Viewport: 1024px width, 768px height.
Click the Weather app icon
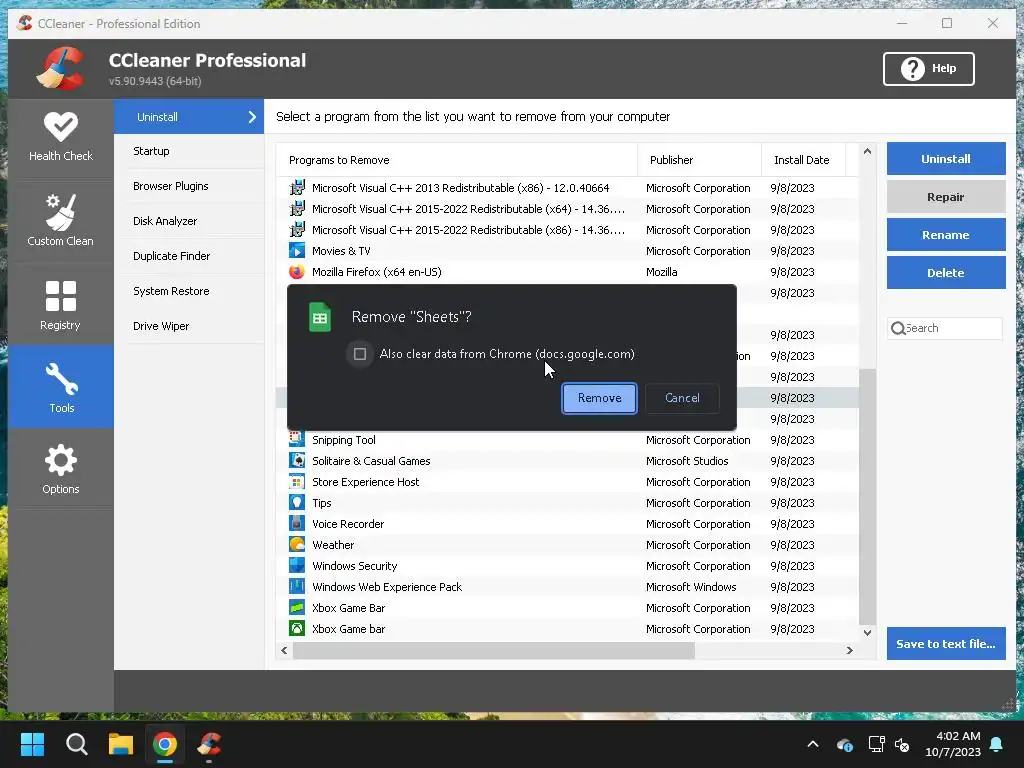tap(297, 545)
